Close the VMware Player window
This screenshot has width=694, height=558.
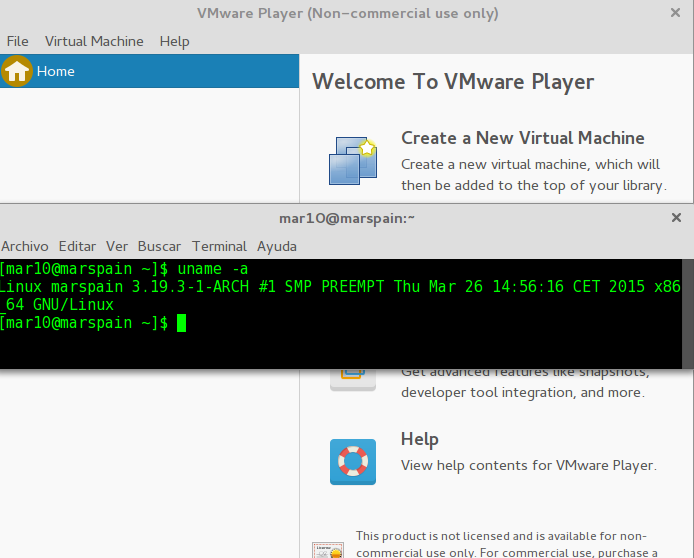[x=676, y=14]
